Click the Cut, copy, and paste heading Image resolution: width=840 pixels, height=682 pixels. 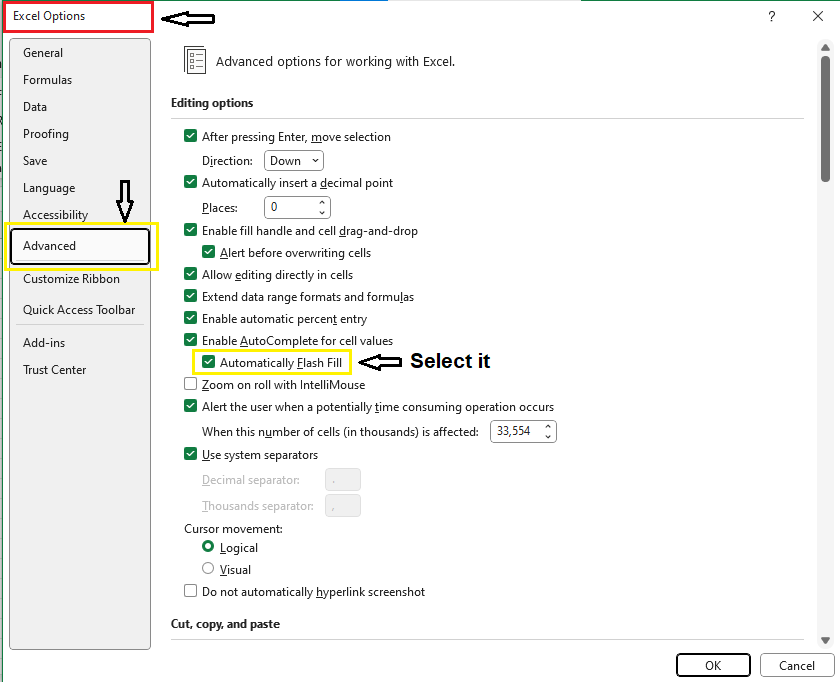click(x=225, y=624)
